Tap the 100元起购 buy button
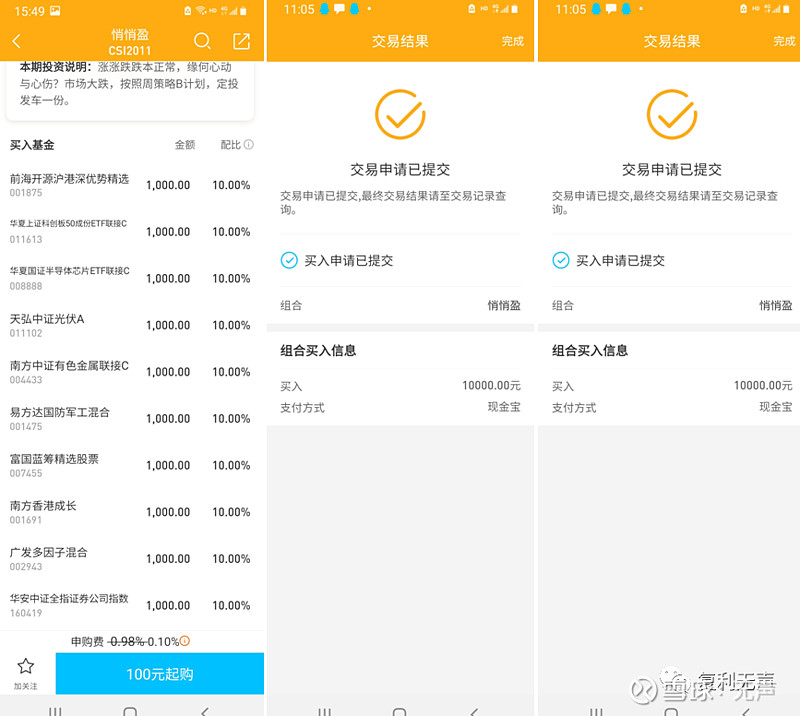Screen dimensions: 800x716 coord(160,674)
